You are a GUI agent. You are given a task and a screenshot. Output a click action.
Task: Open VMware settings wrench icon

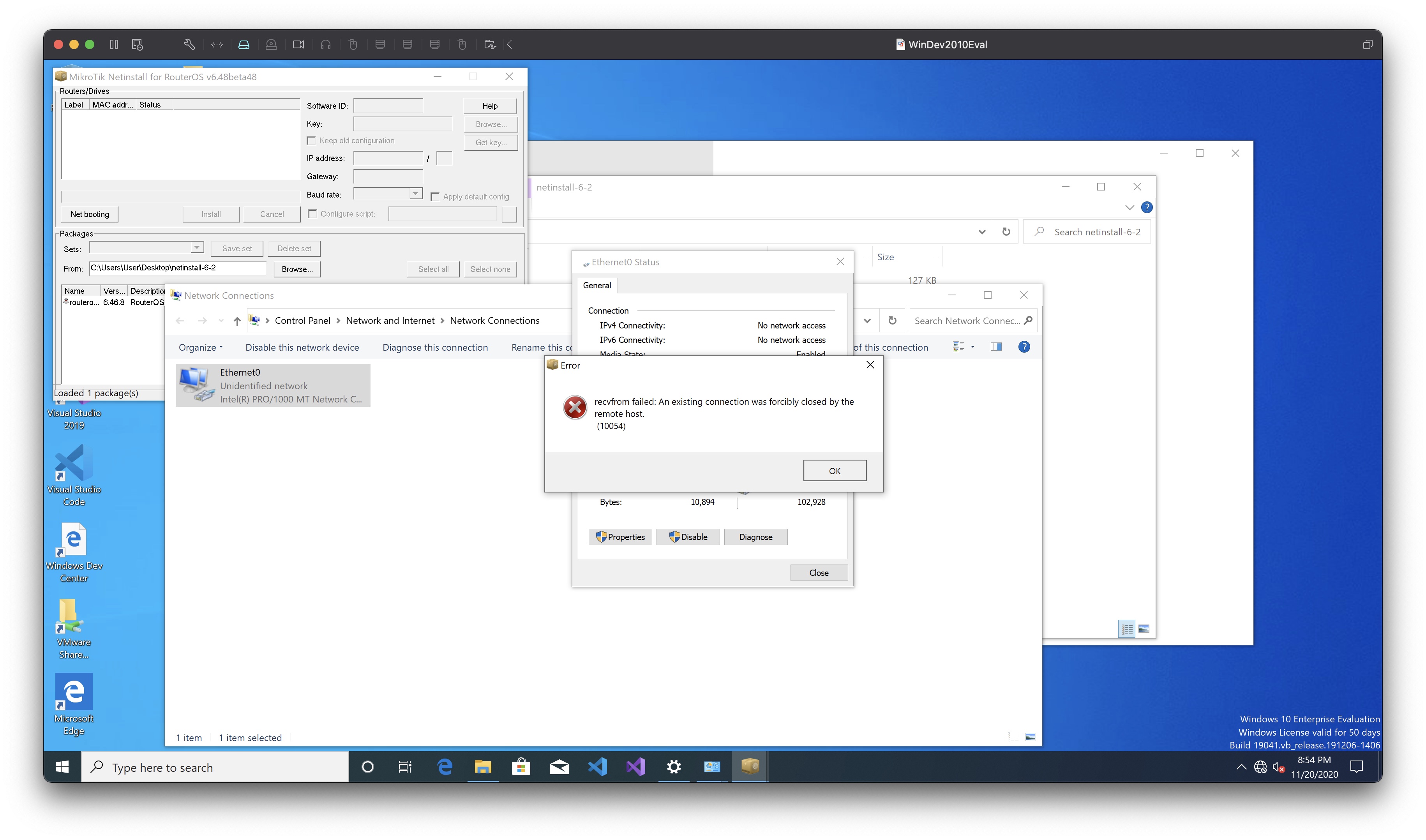189,44
